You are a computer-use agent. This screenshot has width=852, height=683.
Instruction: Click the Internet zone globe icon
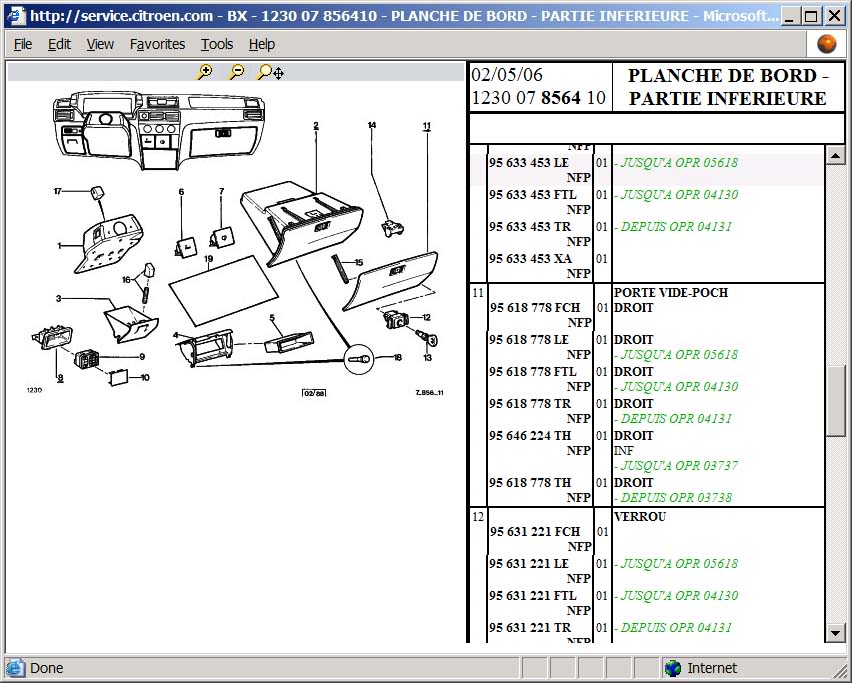click(673, 668)
